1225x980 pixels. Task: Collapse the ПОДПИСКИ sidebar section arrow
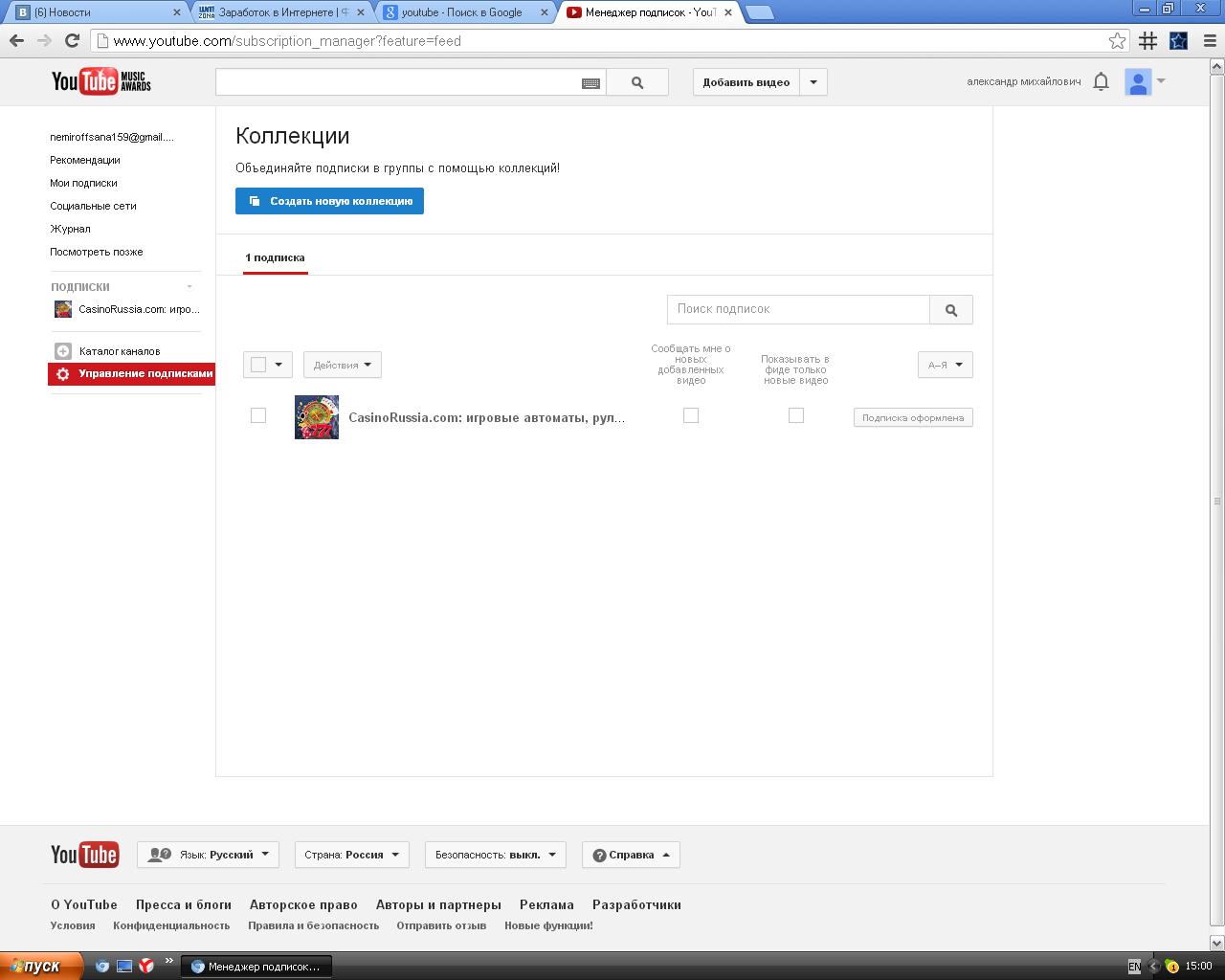[x=189, y=286]
